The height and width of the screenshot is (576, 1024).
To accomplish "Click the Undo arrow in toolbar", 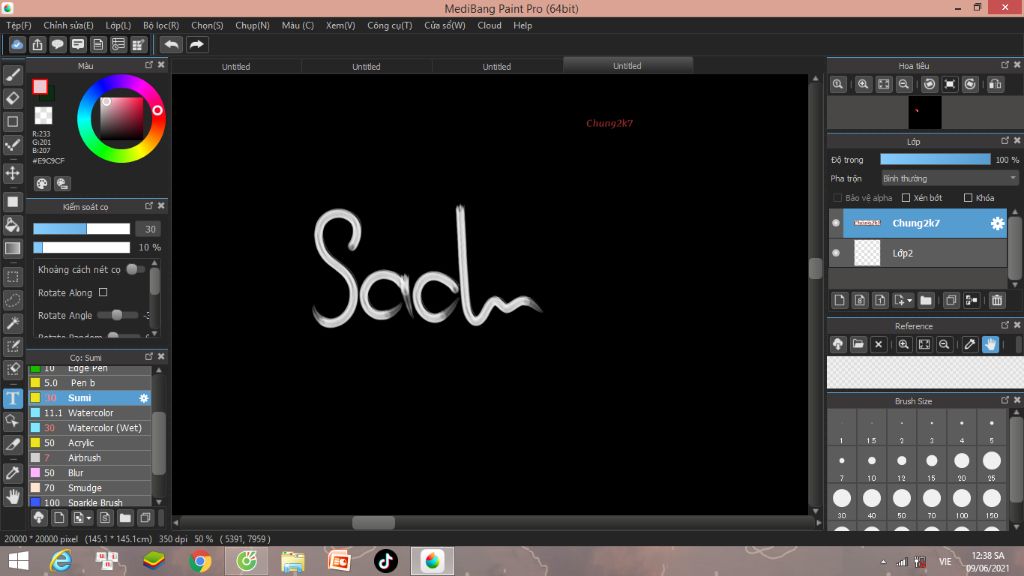I will pyautogui.click(x=171, y=44).
